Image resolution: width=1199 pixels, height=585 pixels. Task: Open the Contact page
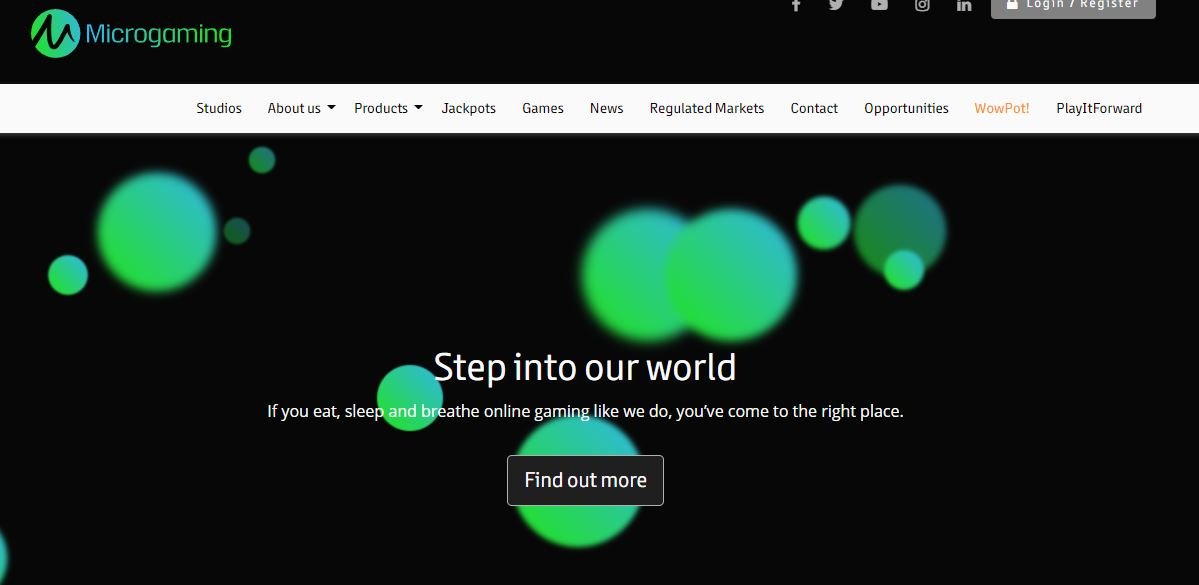814,108
